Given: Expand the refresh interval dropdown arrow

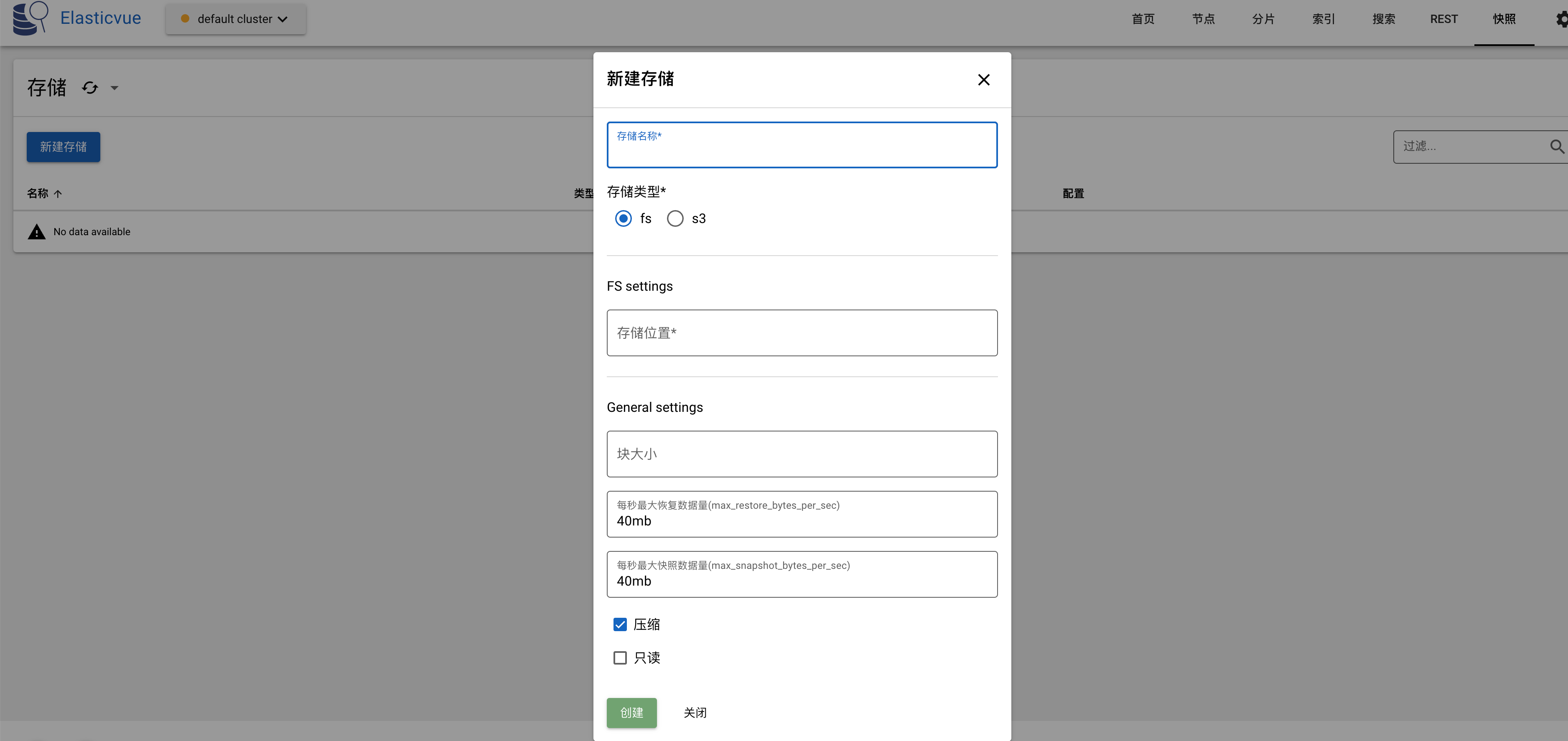Looking at the screenshot, I should coord(115,88).
